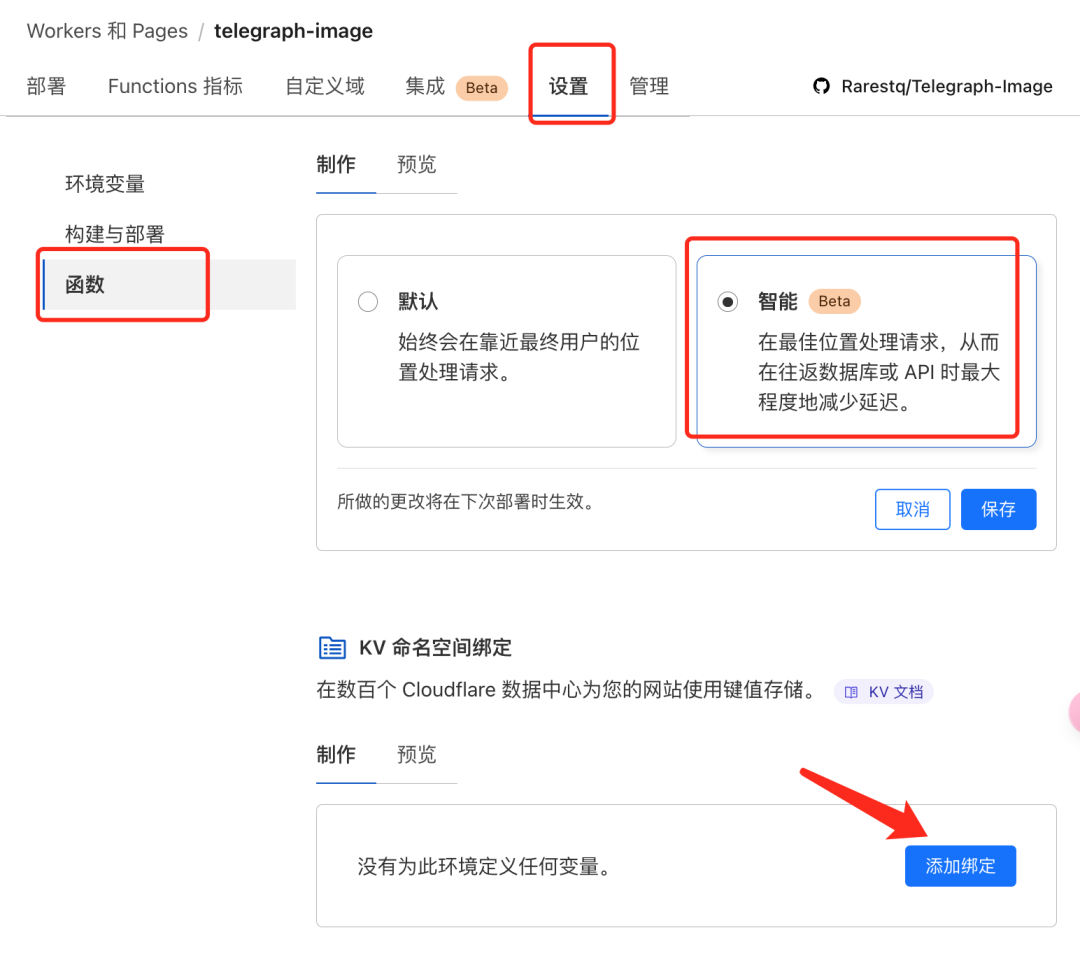Open the GitHub repo icon beside Rarestq/Telegraph-Image
1080x972 pixels.
[x=821, y=86]
